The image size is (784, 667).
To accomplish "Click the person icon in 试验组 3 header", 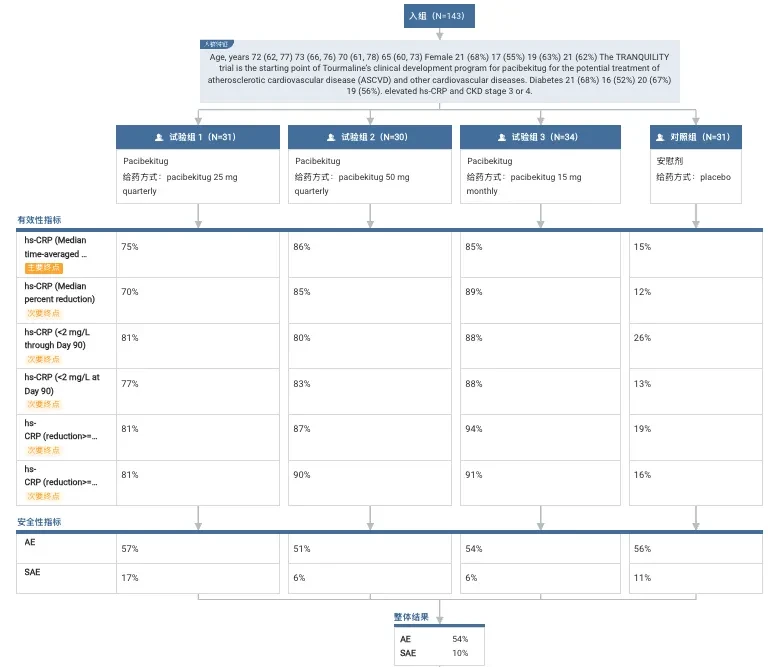I will click(x=502, y=137).
